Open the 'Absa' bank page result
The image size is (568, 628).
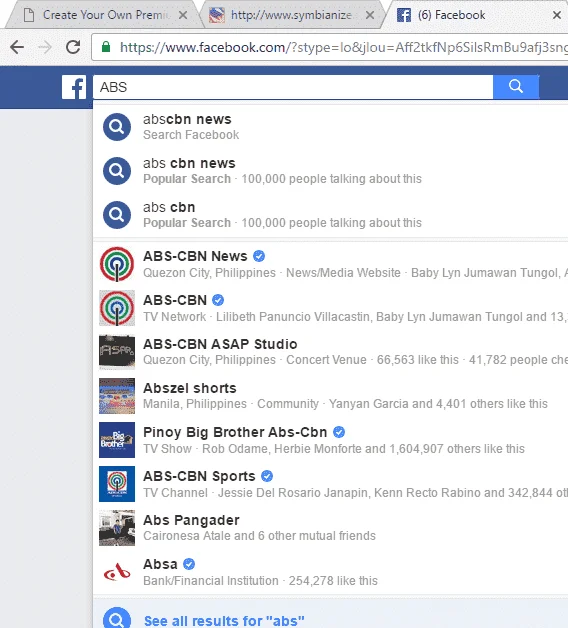click(330, 572)
